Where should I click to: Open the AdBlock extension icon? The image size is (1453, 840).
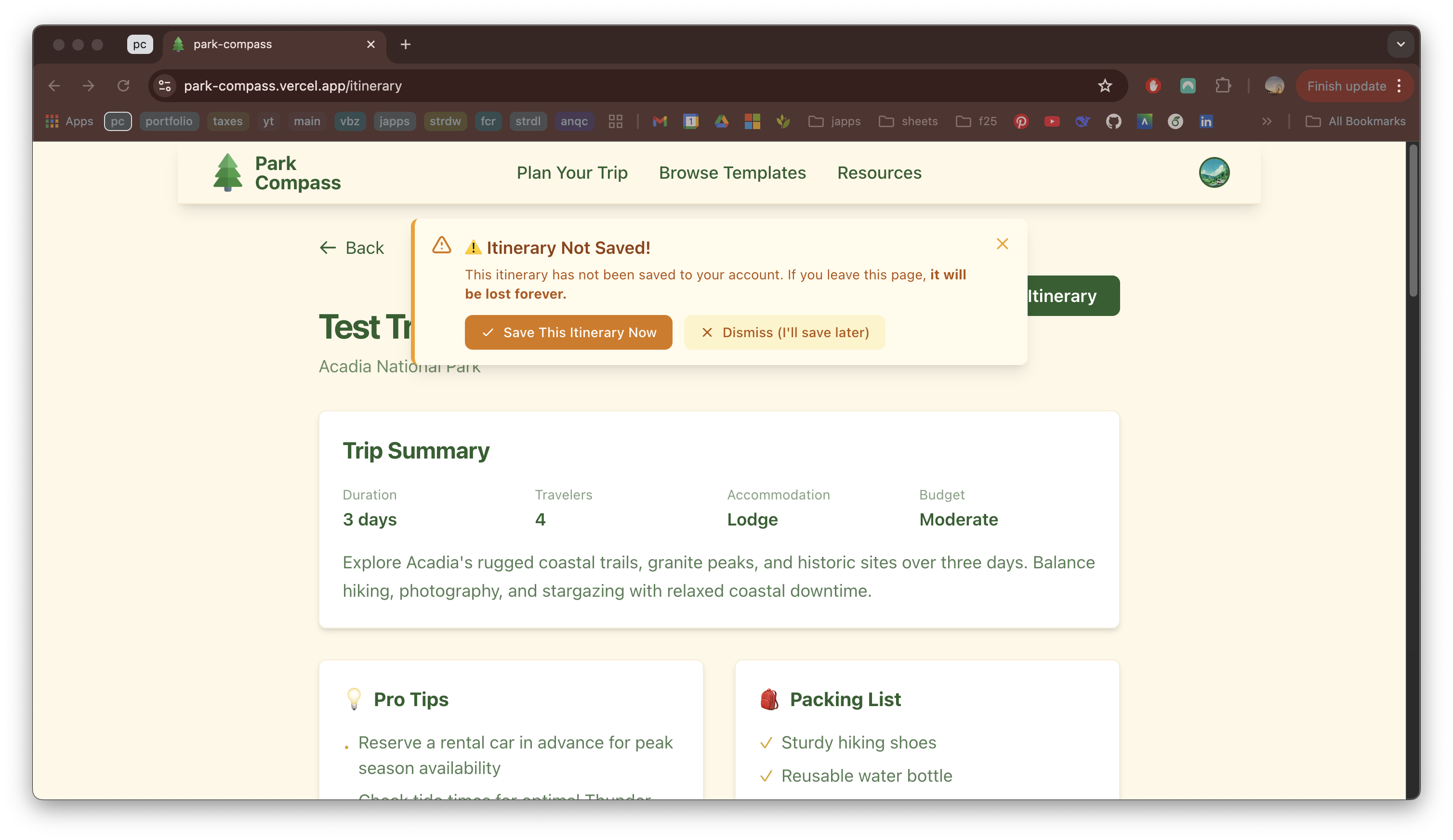click(1152, 86)
